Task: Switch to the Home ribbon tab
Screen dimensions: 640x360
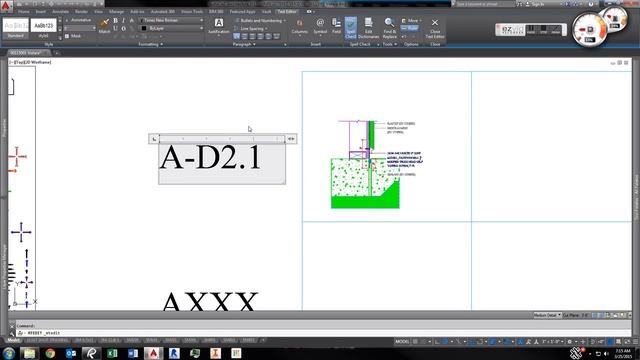Action: (24, 12)
